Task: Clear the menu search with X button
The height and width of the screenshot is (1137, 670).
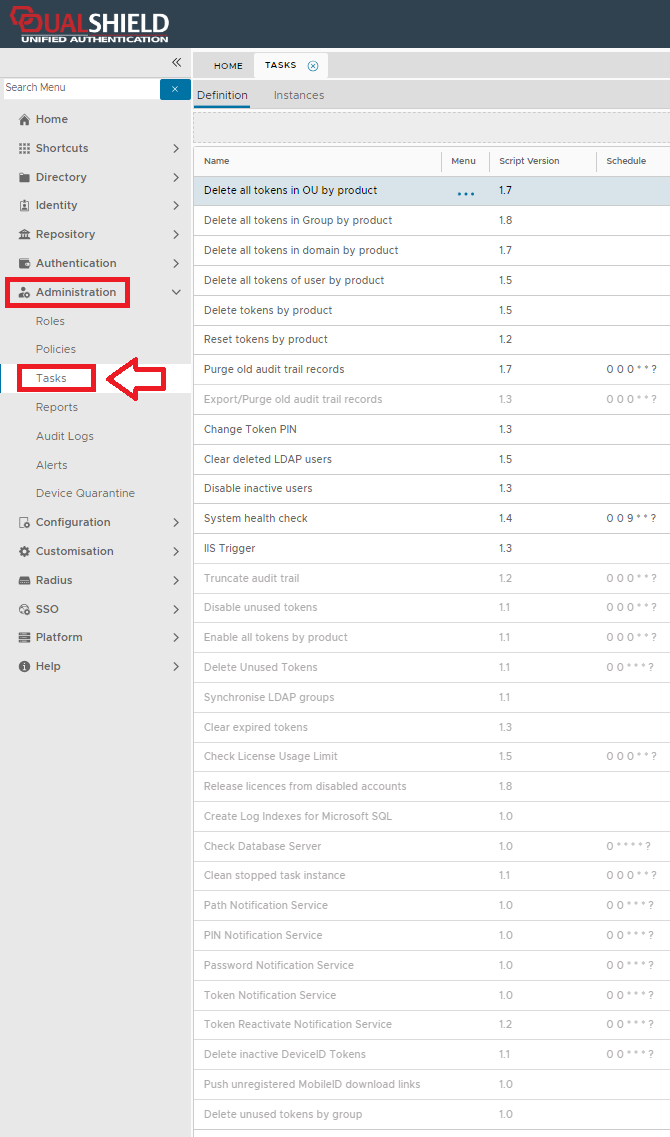Action: click(x=175, y=89)
